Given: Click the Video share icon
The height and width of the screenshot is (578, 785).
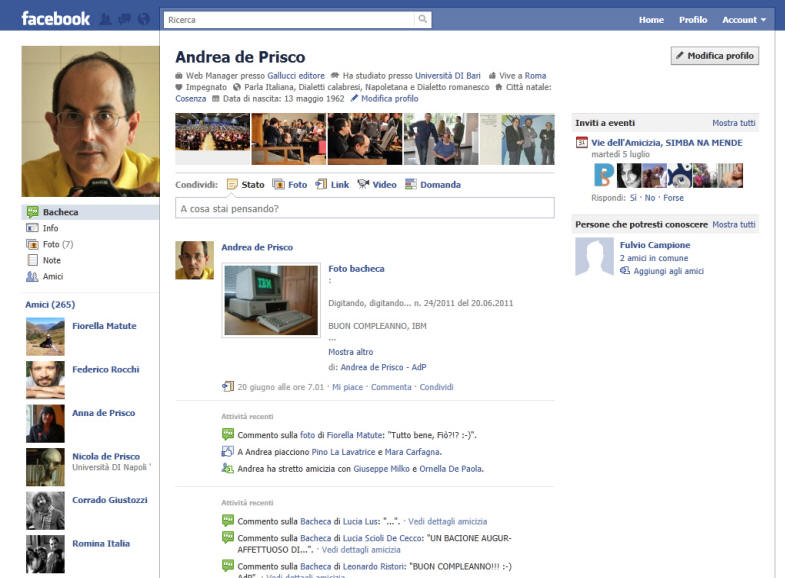Looking at the screenshot, I should [x=363, y=184].
